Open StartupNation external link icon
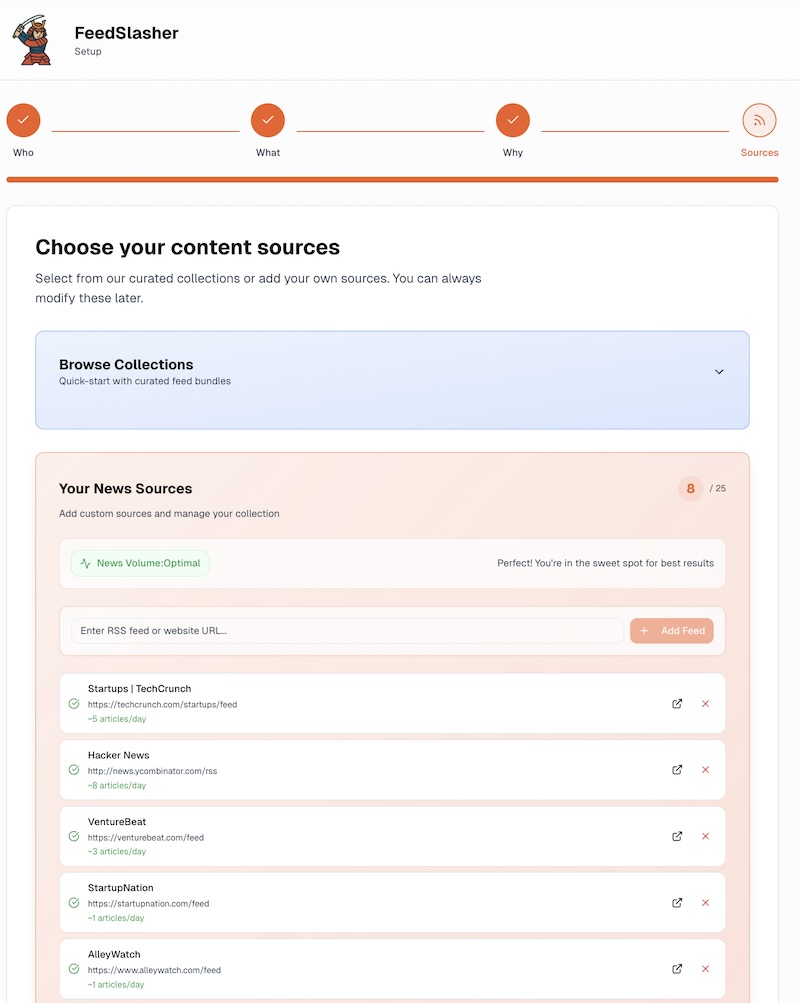 click(x=677, y=903)
